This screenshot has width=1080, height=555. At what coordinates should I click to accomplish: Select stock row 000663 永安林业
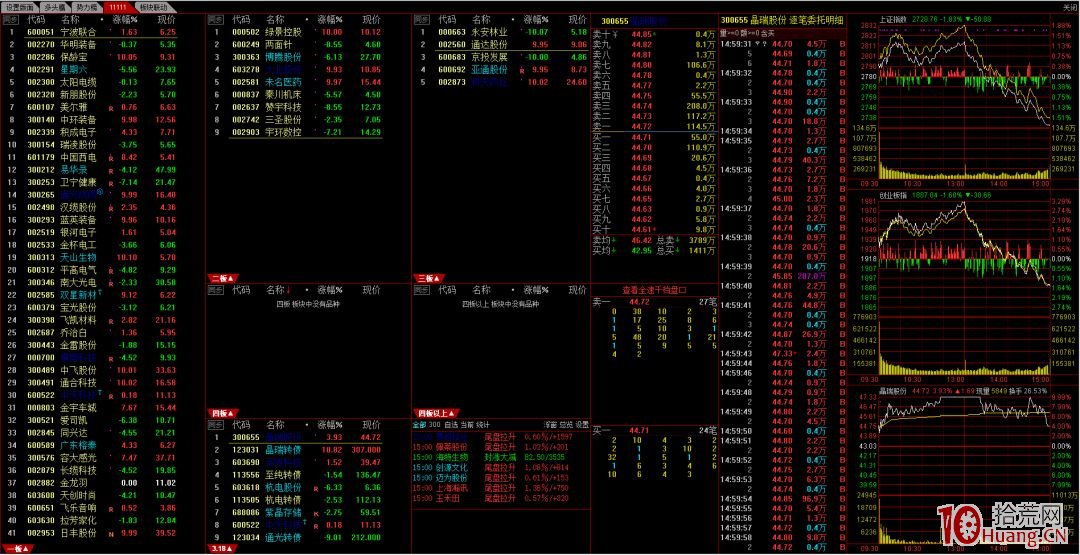501,32
